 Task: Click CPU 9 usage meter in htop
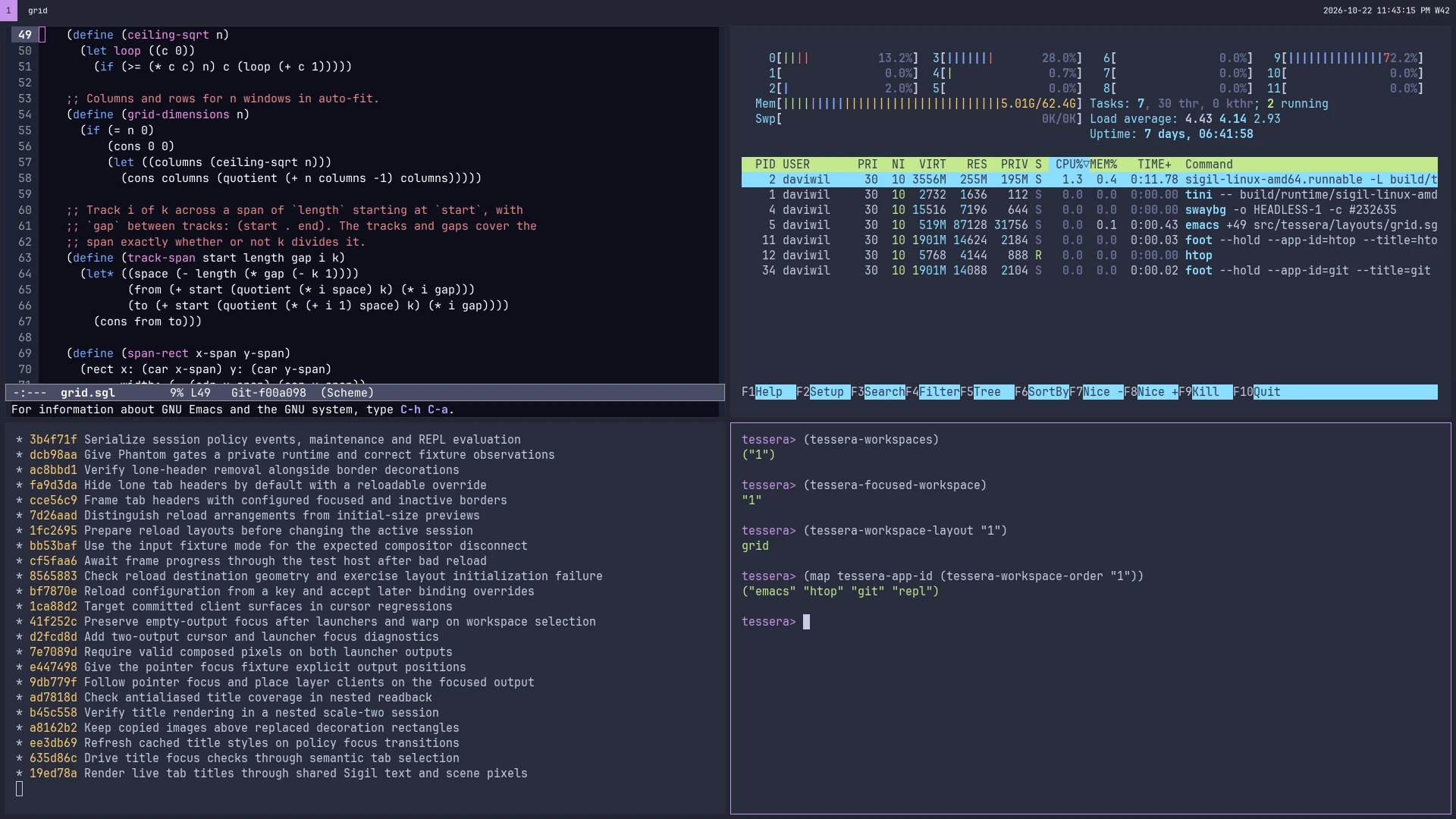coord(1348,58)
